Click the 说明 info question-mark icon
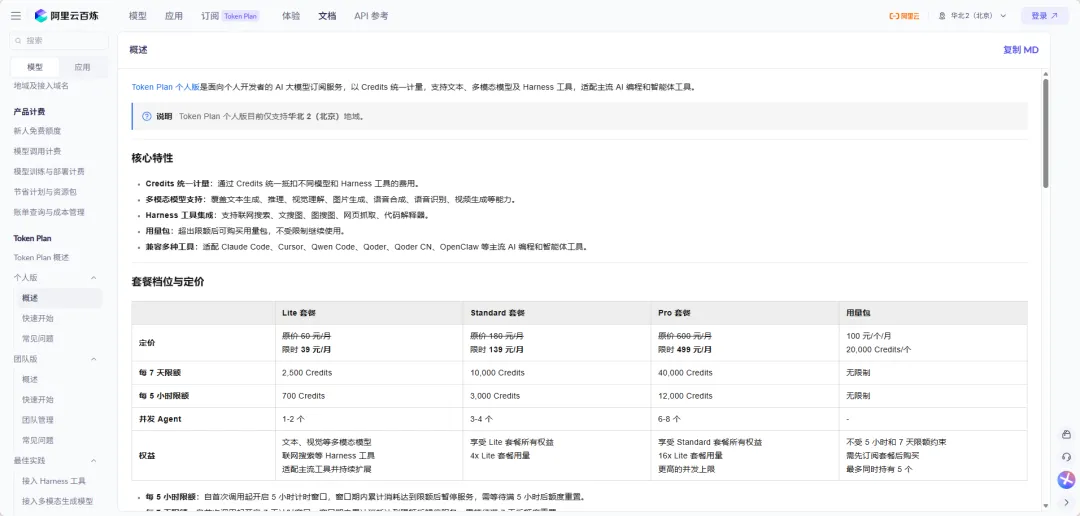Screen dimensions: 1080x516 (x=147, y=116)
